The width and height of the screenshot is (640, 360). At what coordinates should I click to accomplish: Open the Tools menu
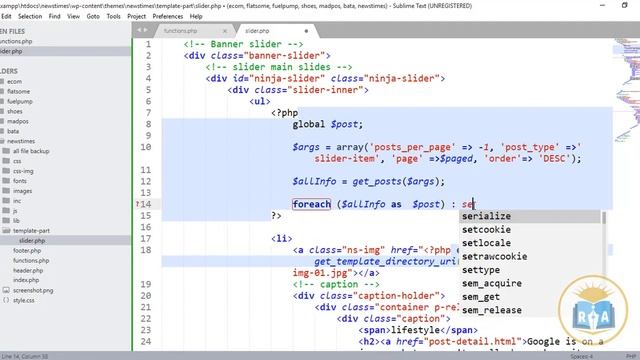(x=113, y=16)
